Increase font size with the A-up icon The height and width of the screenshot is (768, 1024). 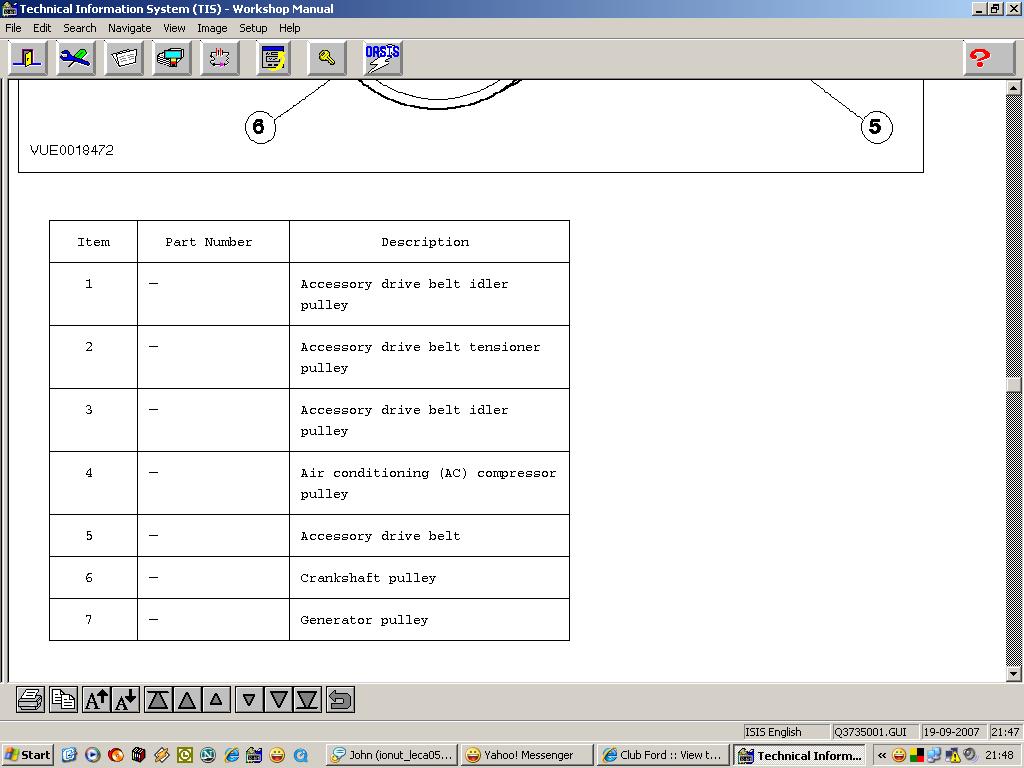[x=96, y=700]
